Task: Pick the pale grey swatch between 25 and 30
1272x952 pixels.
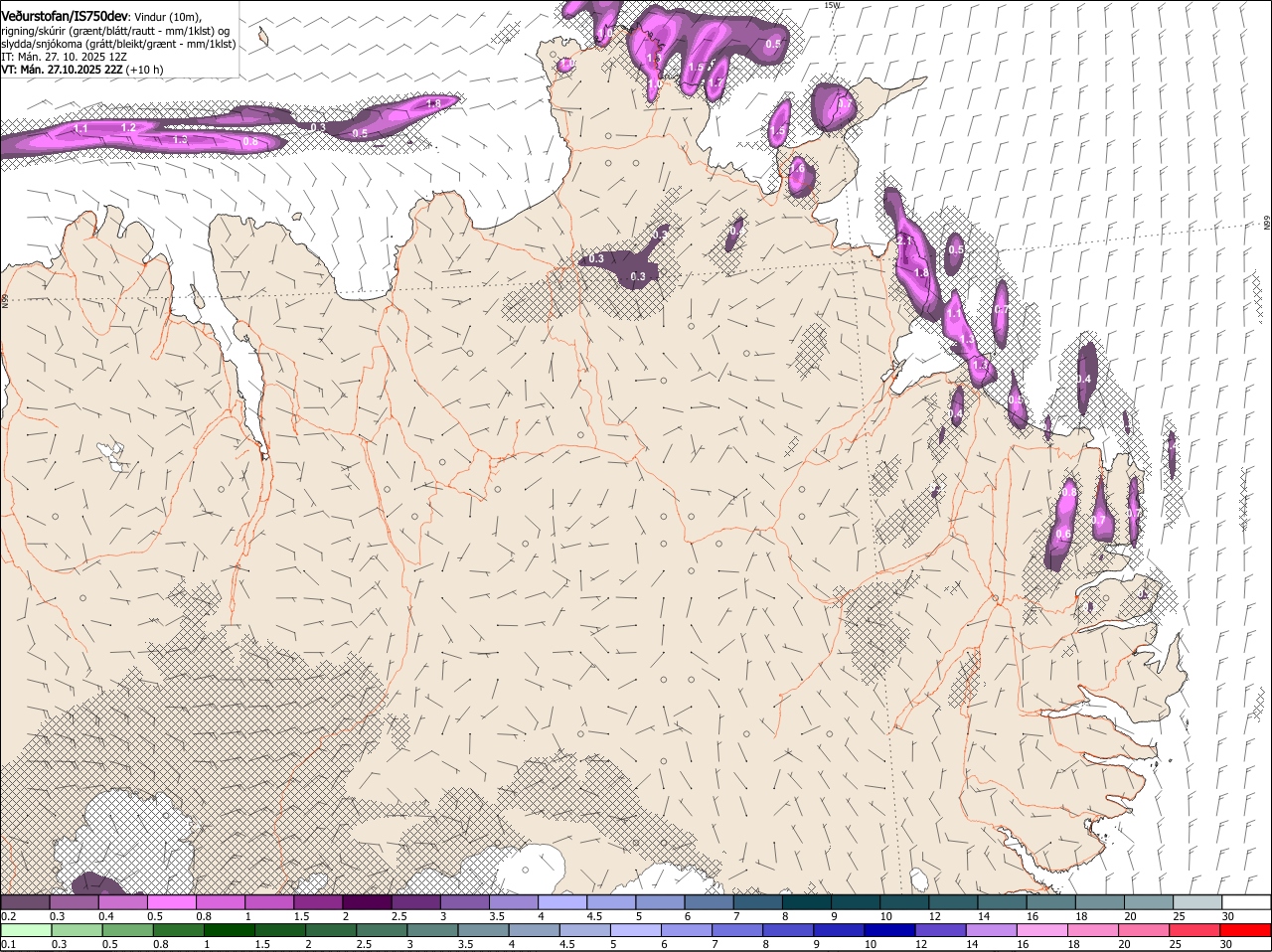Action: click(x=1197, y=901)
